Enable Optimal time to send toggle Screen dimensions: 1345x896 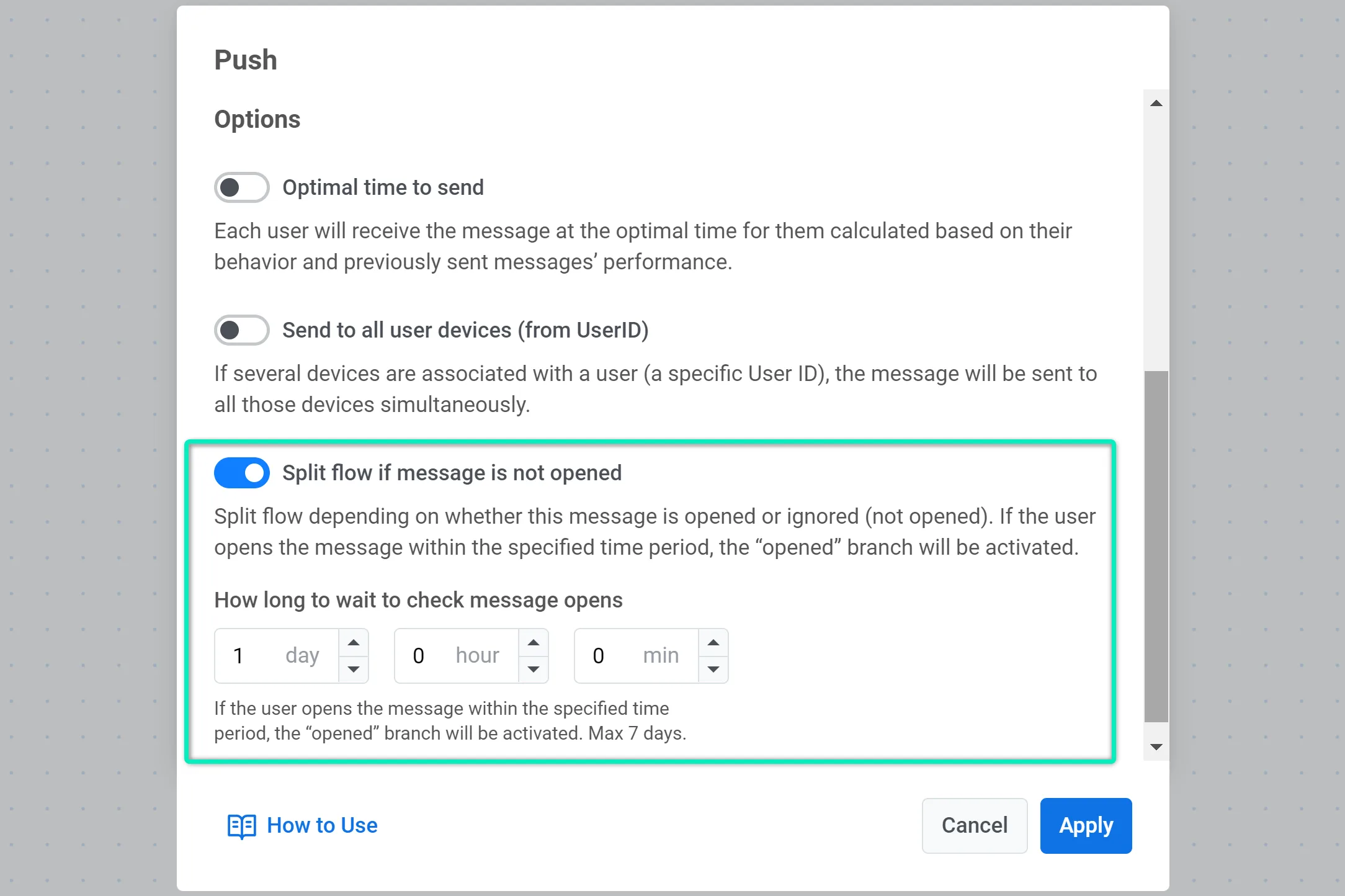pos(241,187)
